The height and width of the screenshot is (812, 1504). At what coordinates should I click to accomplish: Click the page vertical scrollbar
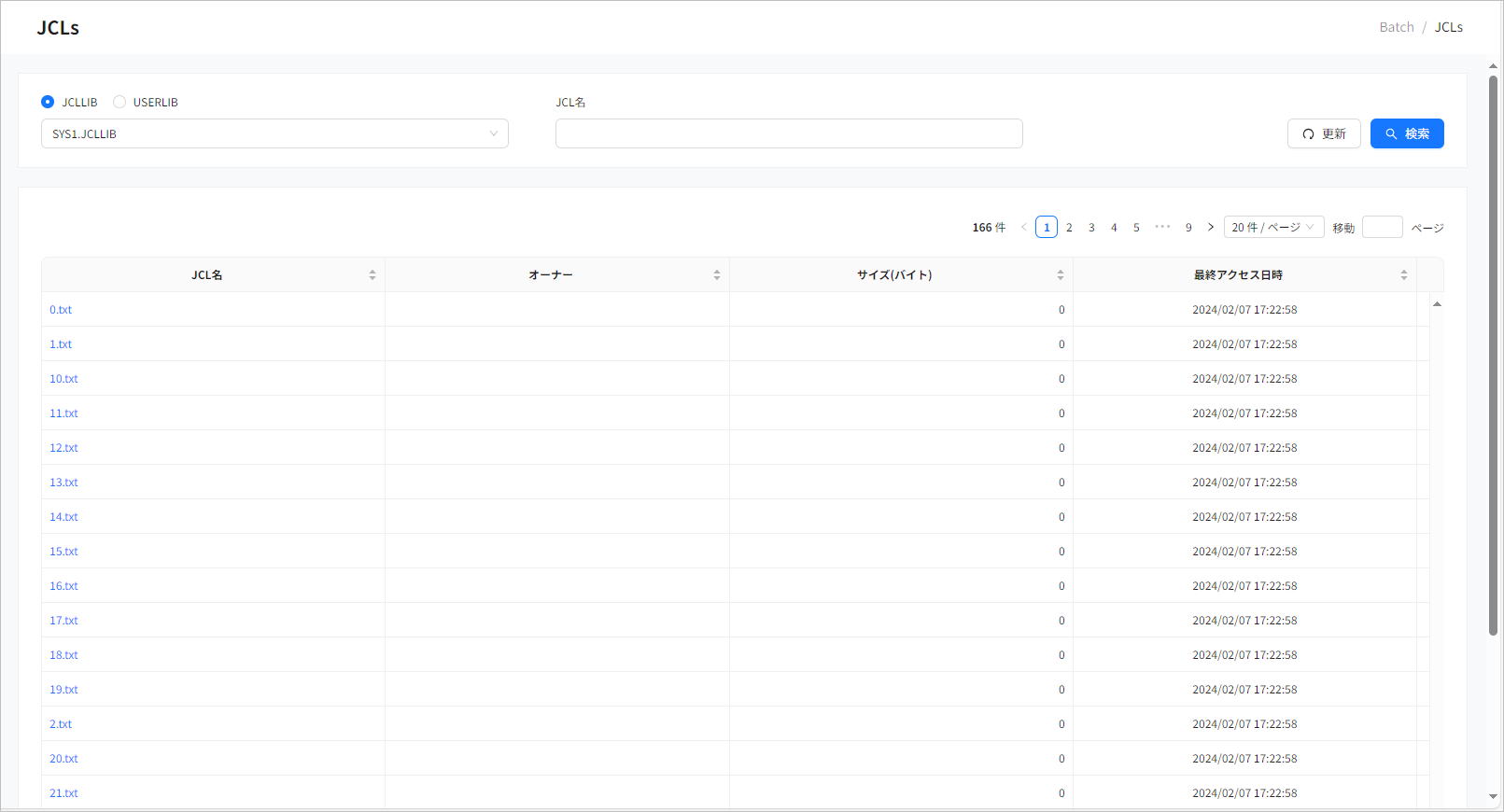point(1493,355)
